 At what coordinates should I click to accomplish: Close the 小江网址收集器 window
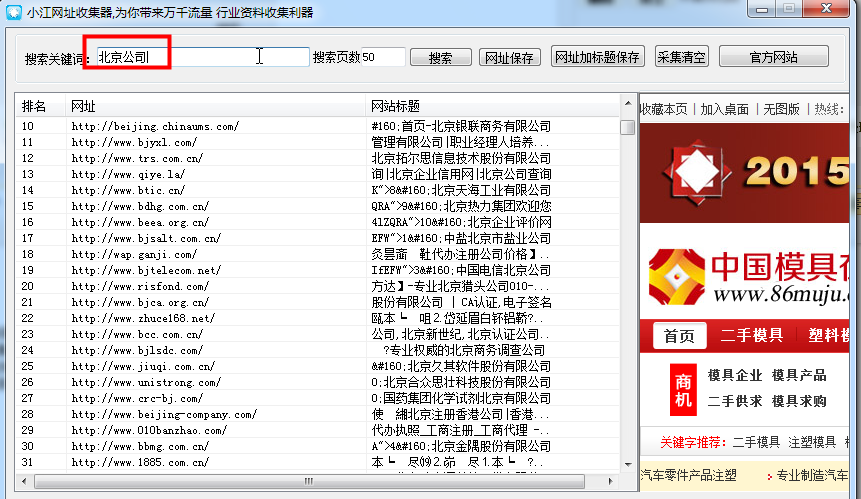(x=826, y=9)
